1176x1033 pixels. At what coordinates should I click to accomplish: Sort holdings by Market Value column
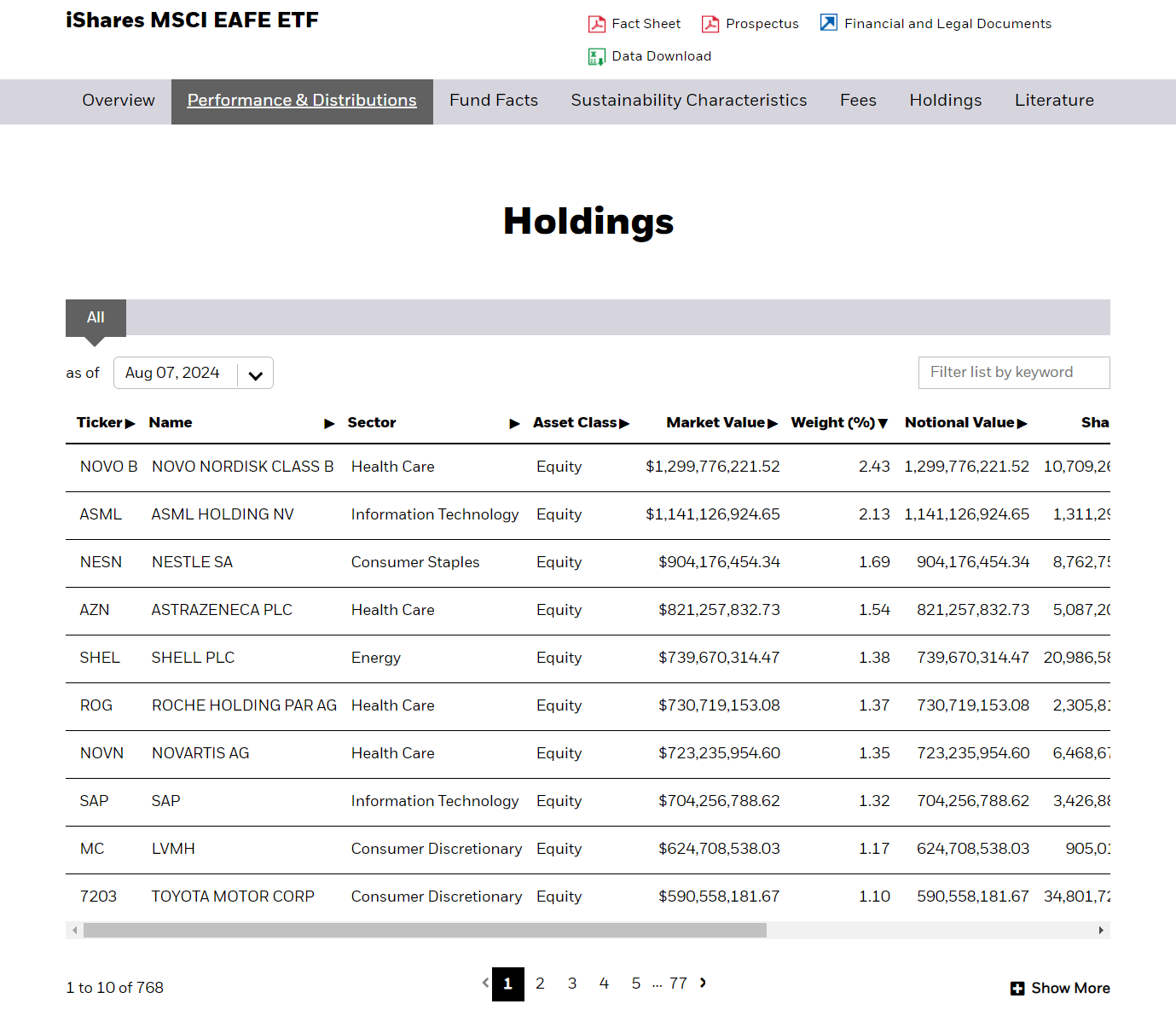click(x=721, y=423)
